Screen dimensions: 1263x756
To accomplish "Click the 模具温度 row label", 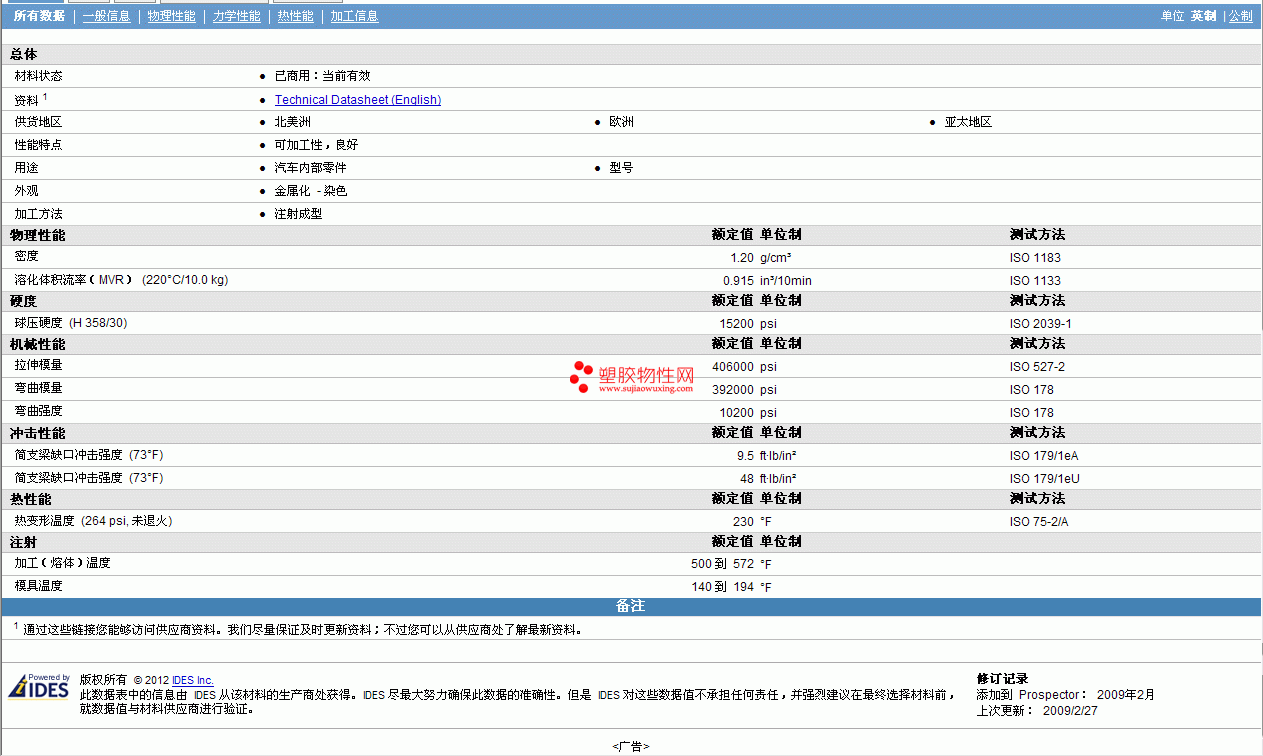I will (x=39, y=586).
